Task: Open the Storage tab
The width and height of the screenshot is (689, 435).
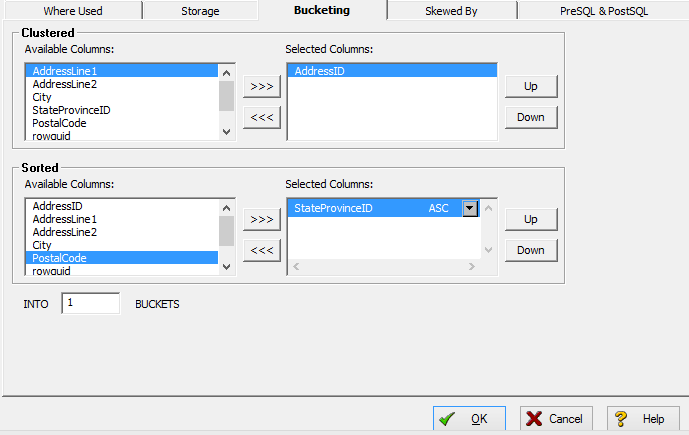Action: tap(200, 11)
